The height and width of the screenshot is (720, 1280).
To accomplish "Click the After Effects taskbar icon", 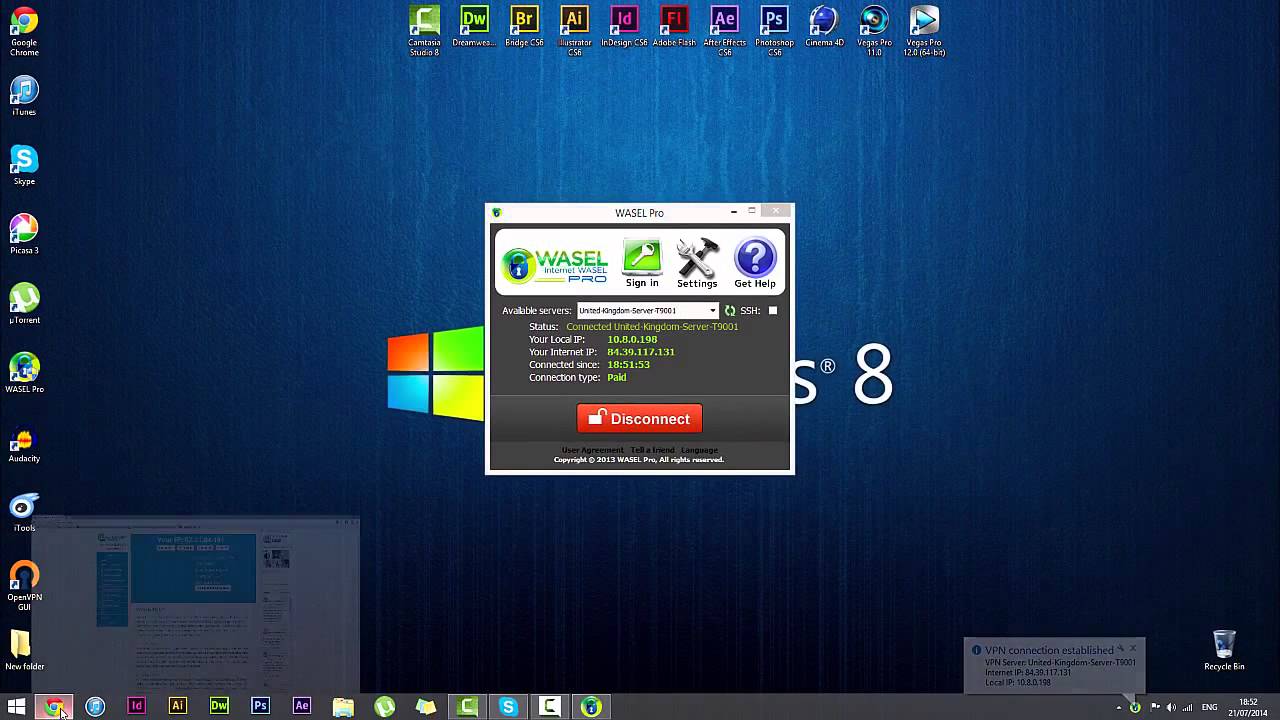I will point(301,707).
